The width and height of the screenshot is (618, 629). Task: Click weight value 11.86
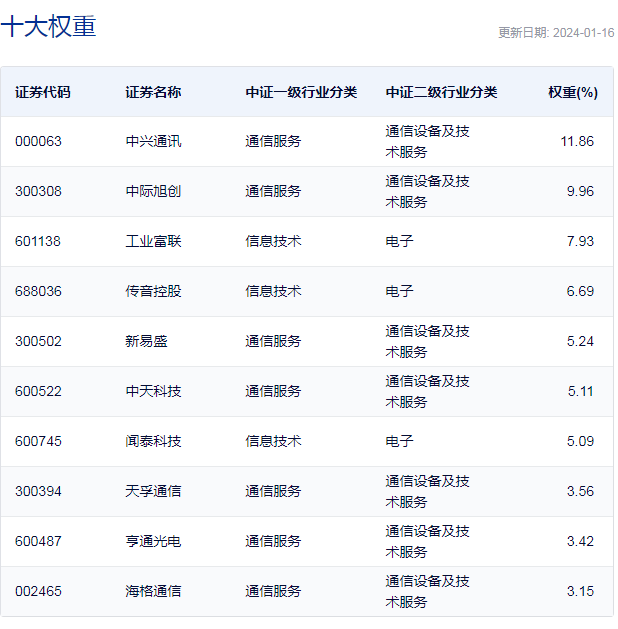click(x=577, y=141)
